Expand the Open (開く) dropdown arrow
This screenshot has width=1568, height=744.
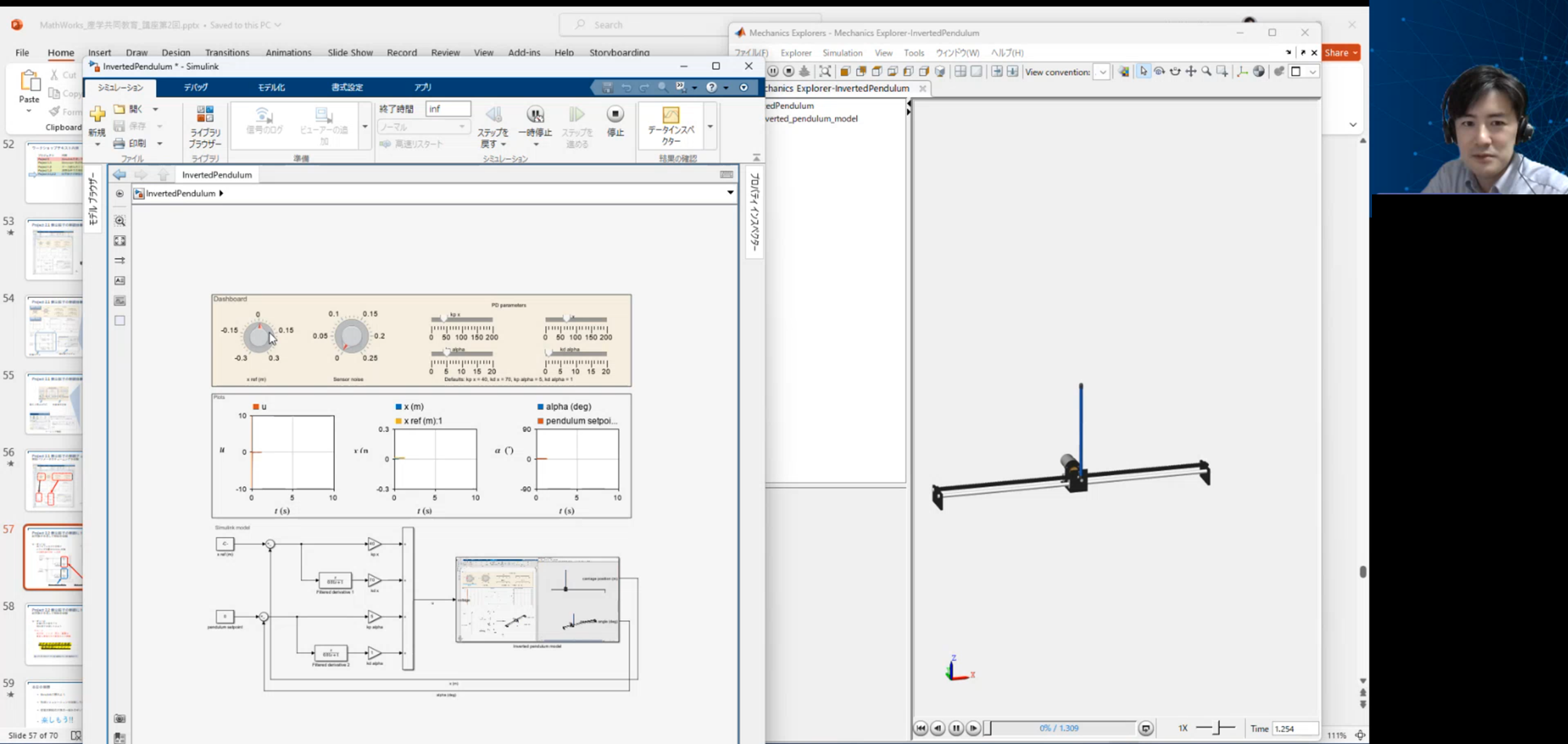(155, 110)
